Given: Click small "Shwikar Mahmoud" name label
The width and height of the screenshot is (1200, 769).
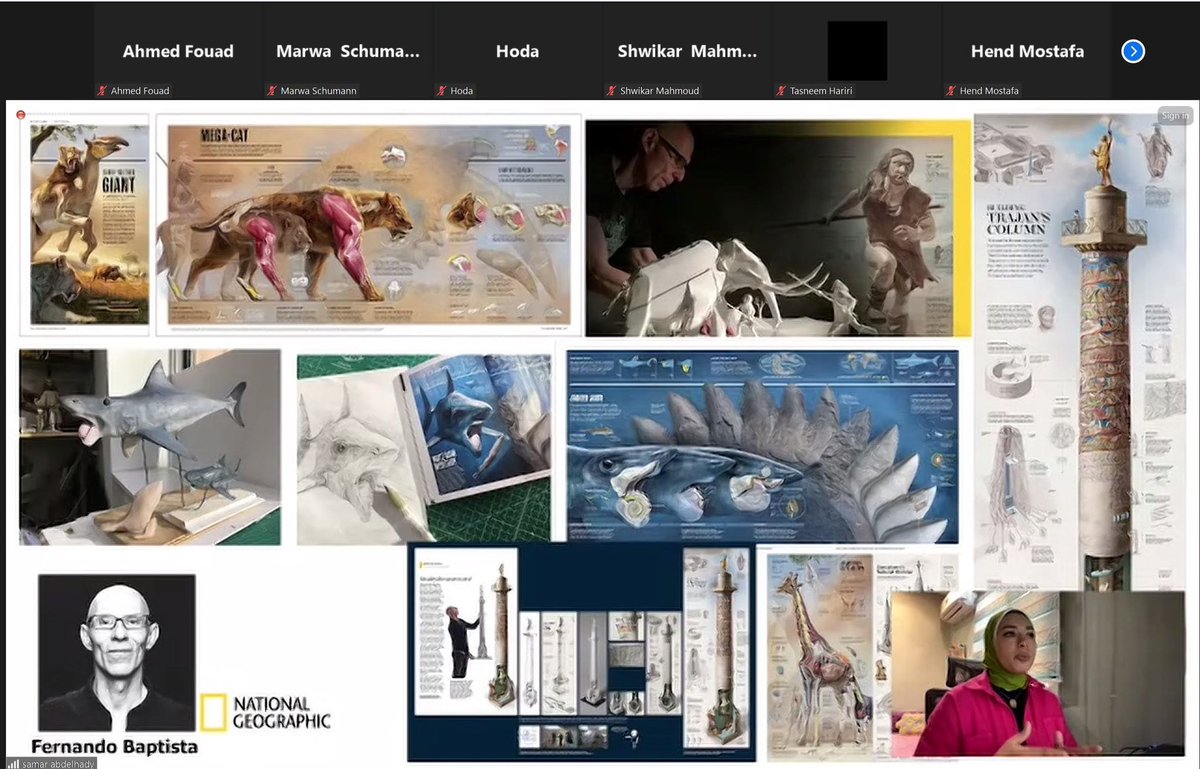Looking at the screenshot, I should (x=658, y=91).
